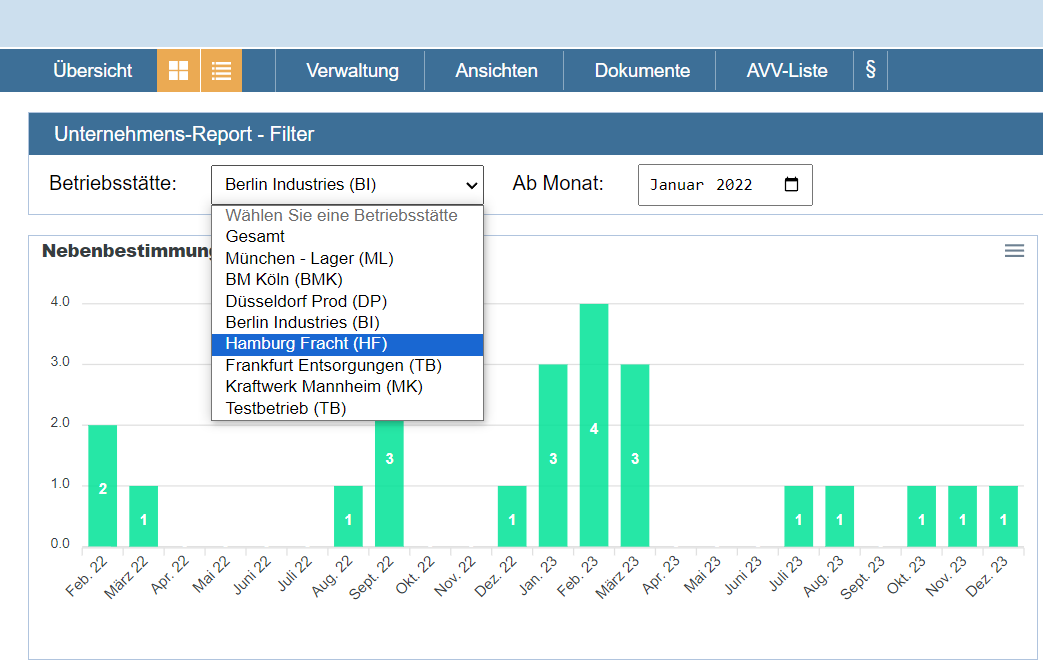Select Frankfurt Entsorgungen (TB) entry
The image size is (1043, 669).
pyautogui.click(x=333, y=366)
